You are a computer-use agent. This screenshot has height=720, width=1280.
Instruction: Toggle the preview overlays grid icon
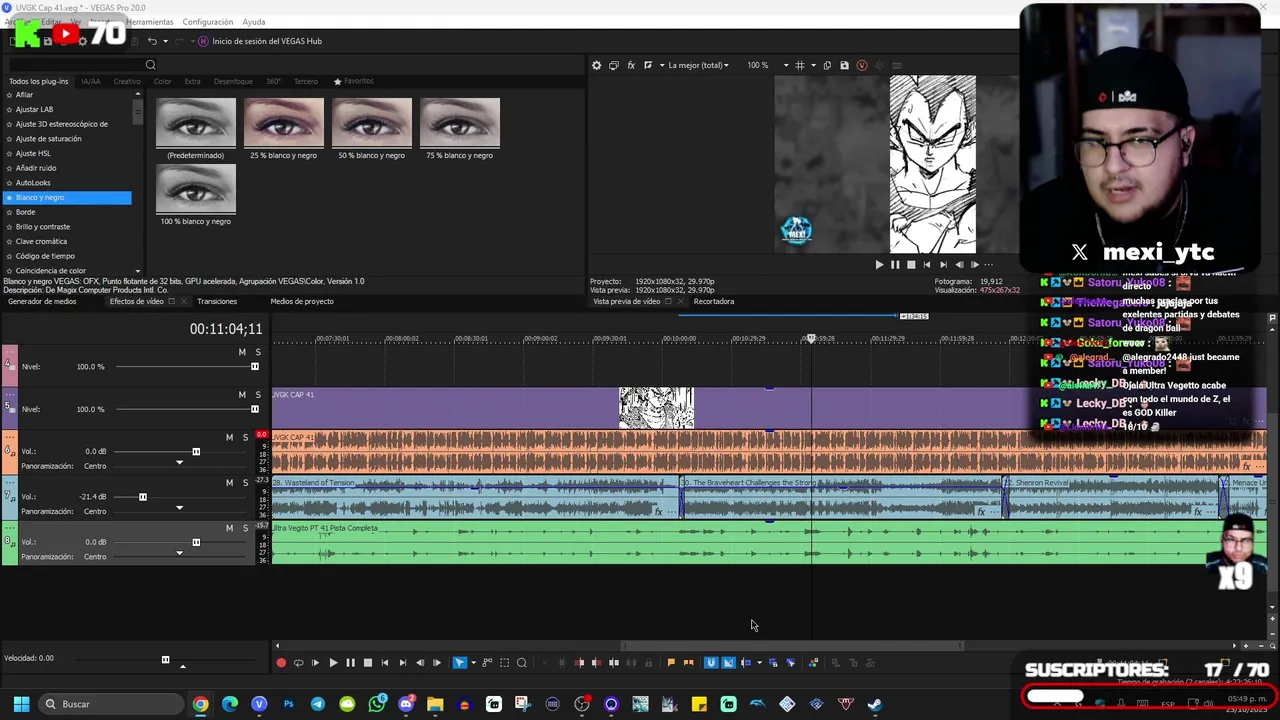tap(799, 65)
